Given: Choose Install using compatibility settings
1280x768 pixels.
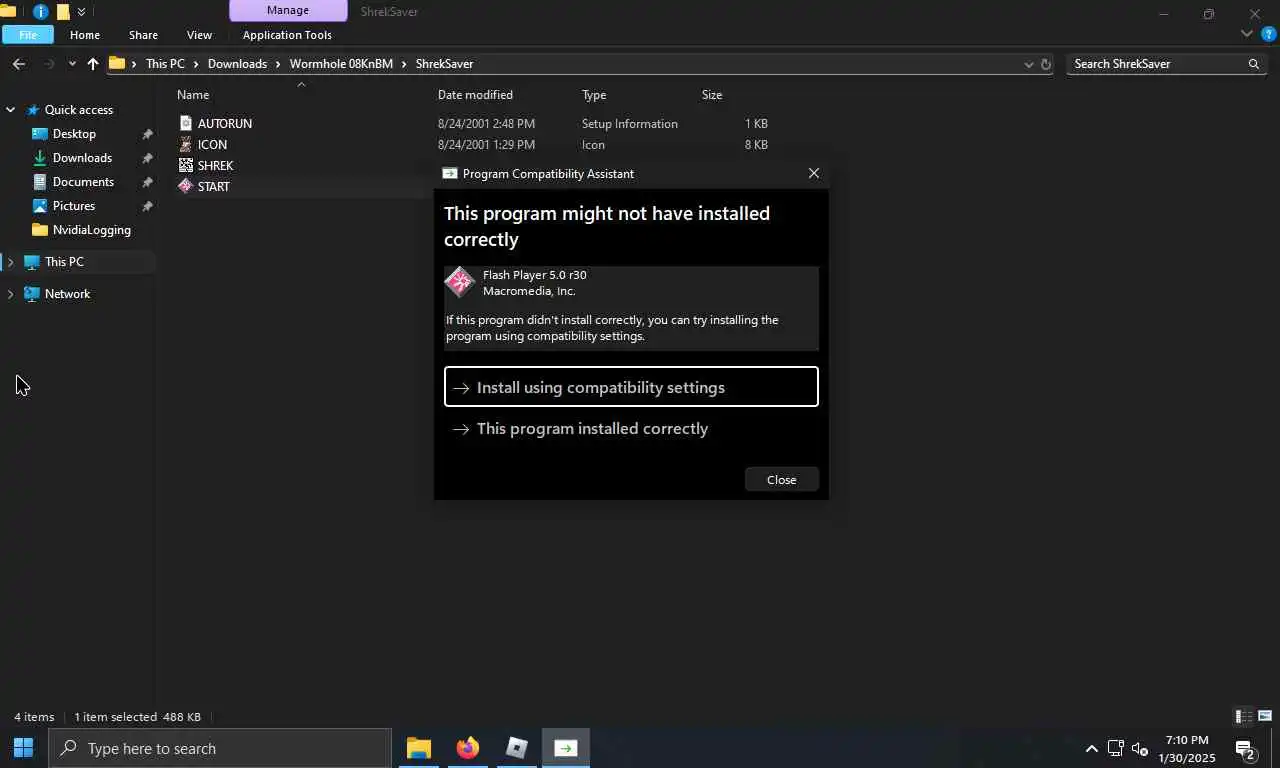Looking at the screenshot, I should point(631,387).
